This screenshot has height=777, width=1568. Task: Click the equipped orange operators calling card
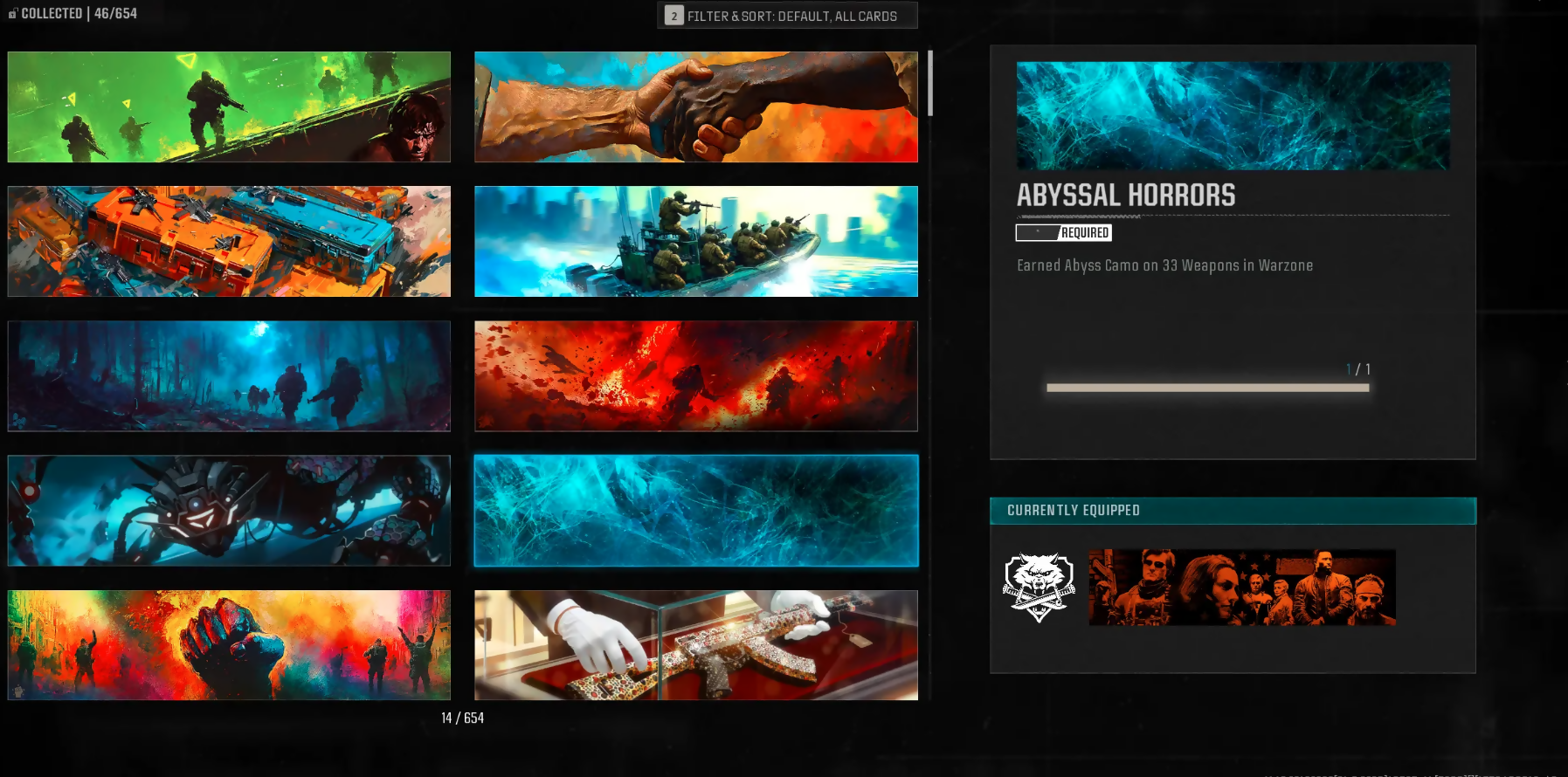click(1241, 587)
